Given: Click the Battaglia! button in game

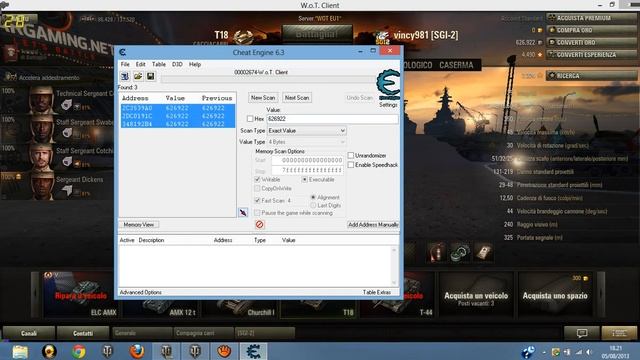Looking at the screenshot, I should (x=317, y=34).
